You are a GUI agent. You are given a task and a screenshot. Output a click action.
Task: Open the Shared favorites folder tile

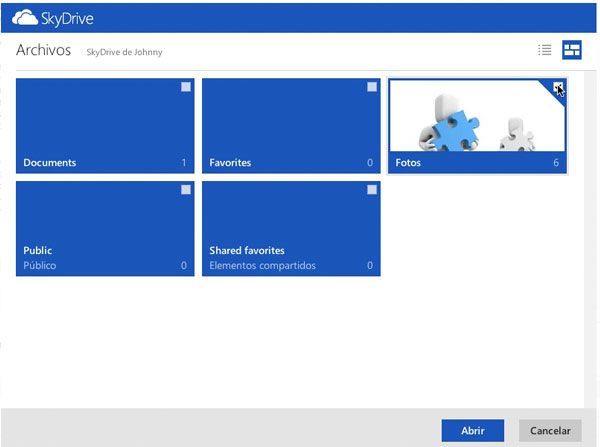pos(291,228)
